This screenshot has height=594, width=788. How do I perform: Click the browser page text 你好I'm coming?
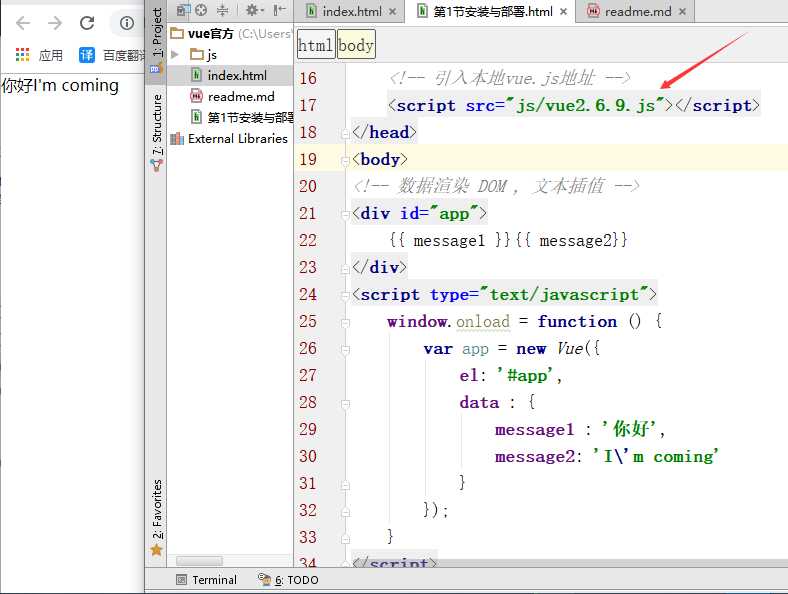coord(60,85)
